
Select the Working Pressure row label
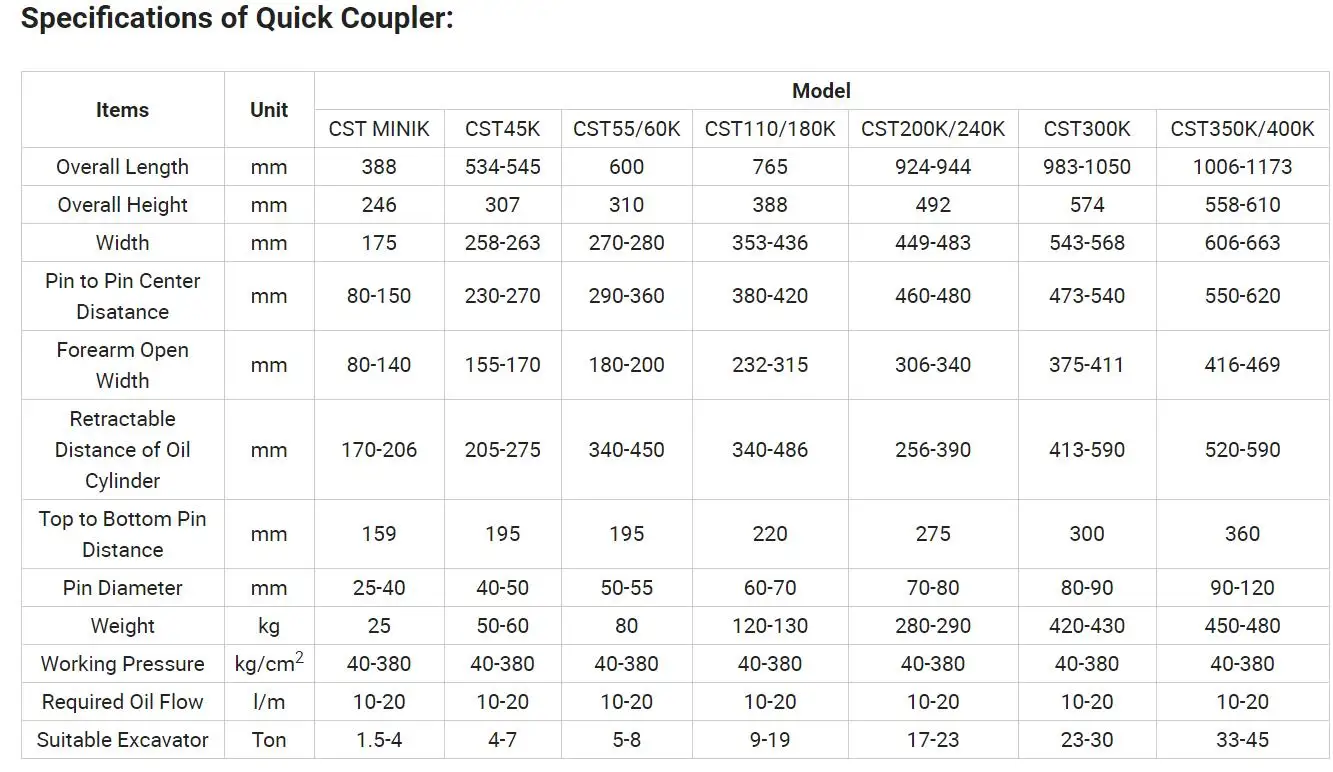122,664
